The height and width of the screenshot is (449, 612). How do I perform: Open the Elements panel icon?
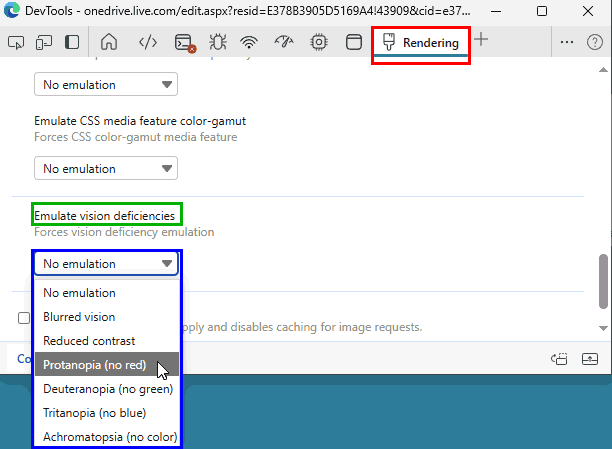coord(147,42)
